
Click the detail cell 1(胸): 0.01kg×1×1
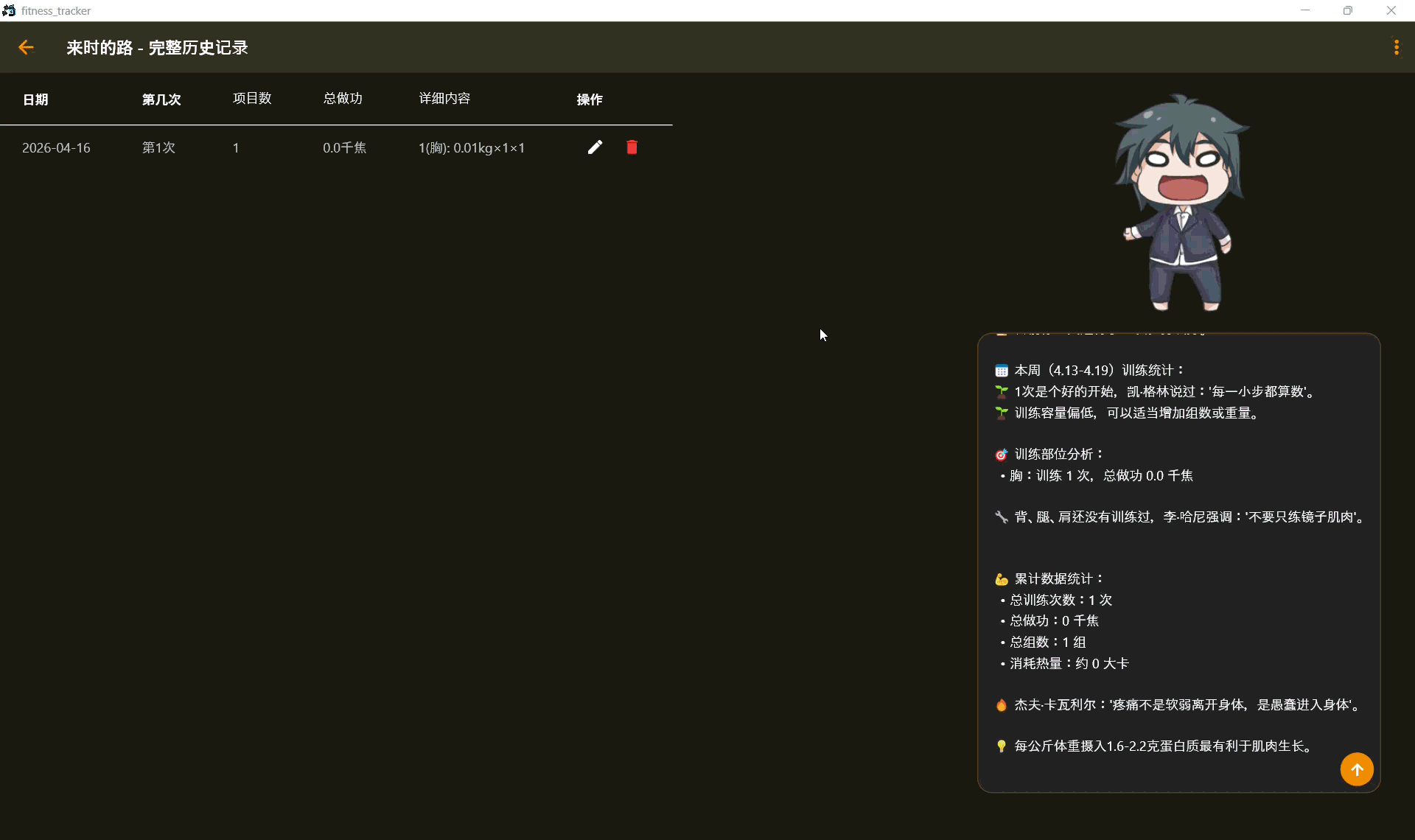(472, 148)
